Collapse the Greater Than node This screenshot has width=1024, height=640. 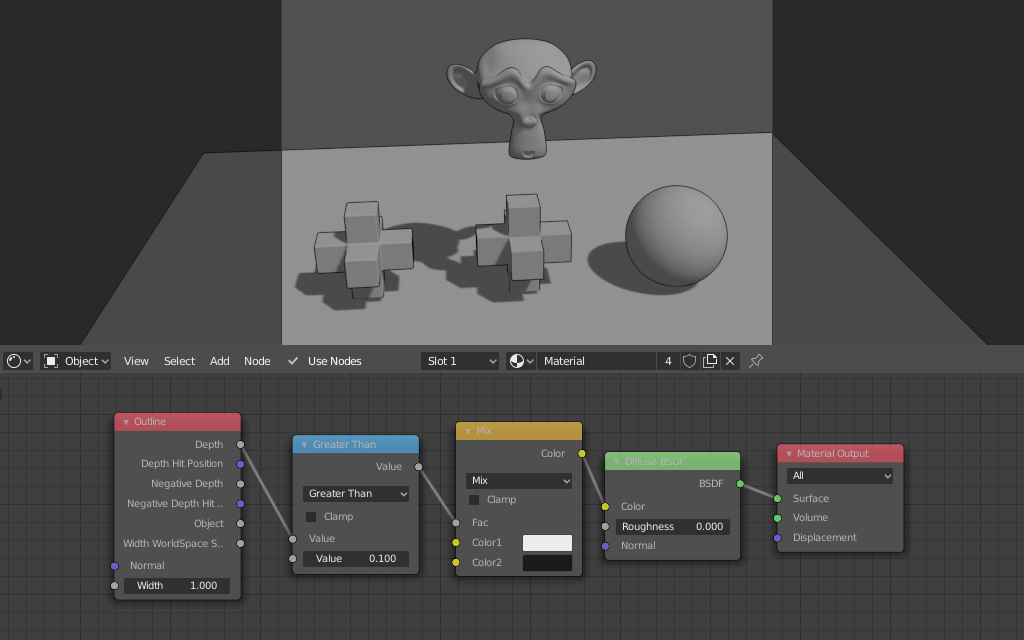[x=304, y=445]
